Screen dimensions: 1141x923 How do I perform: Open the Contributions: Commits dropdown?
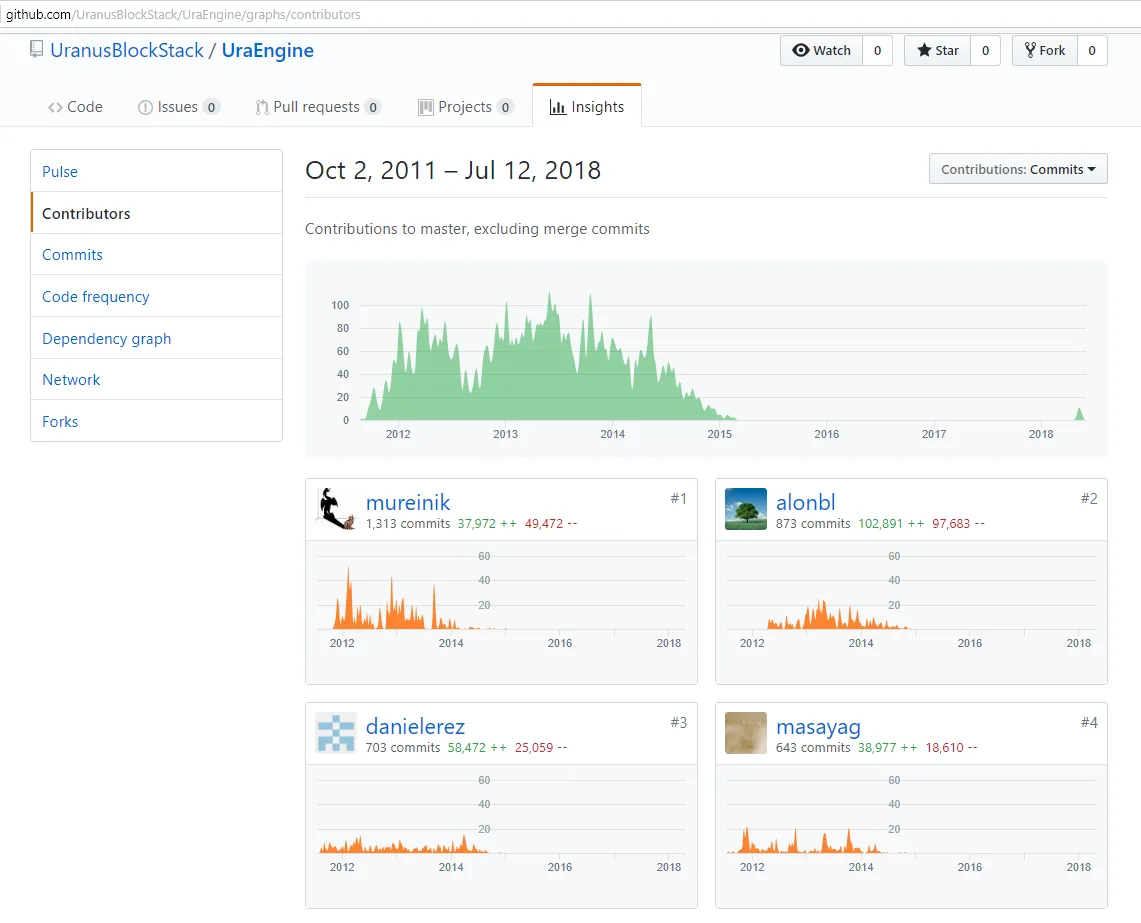(1018, 169)
